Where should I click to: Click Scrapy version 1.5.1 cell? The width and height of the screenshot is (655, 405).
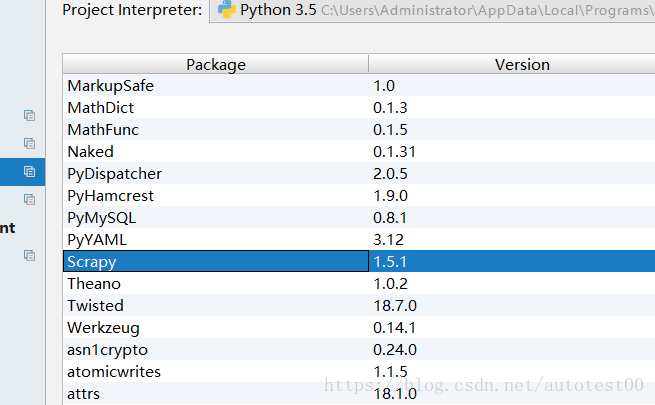[512, 261]
